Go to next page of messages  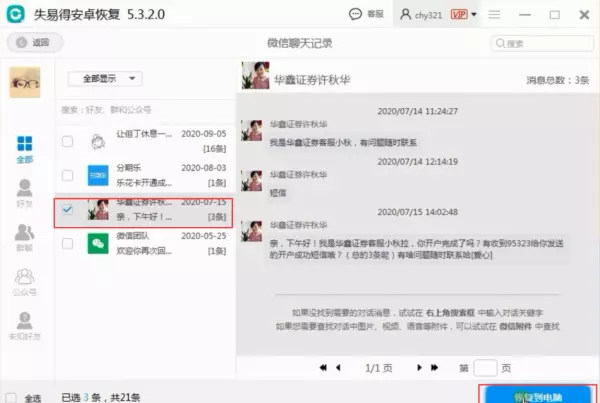pyautogui.click(x=419, y=368)
